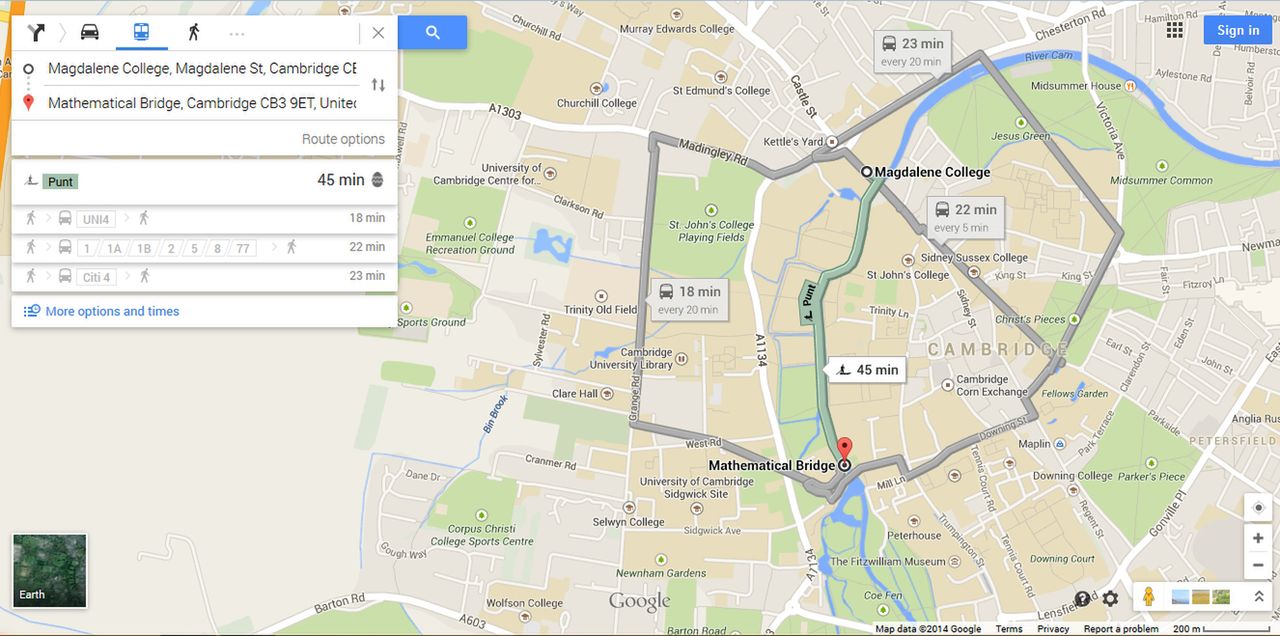Click the Selwyn College label
Image resolution: width=1280 pixels, height=636 pixels.
[628, 522]
